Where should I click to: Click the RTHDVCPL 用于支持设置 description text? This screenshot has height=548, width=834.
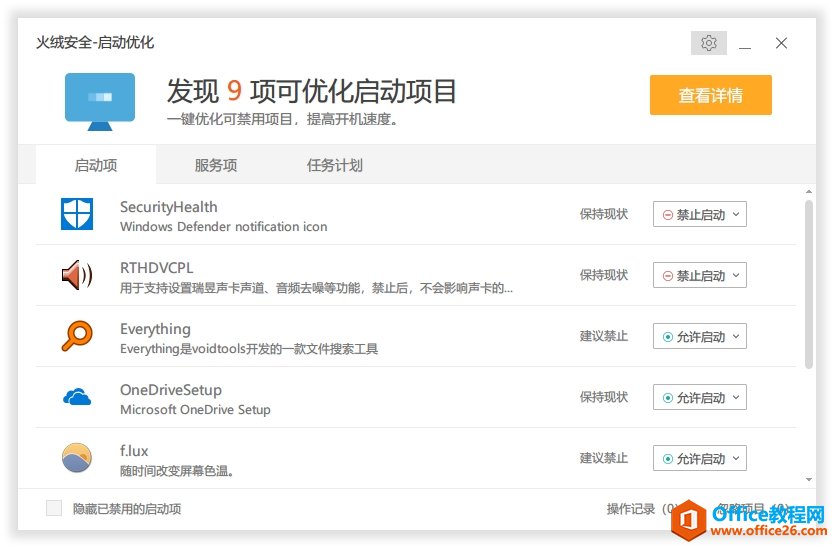tap(316, 288)
